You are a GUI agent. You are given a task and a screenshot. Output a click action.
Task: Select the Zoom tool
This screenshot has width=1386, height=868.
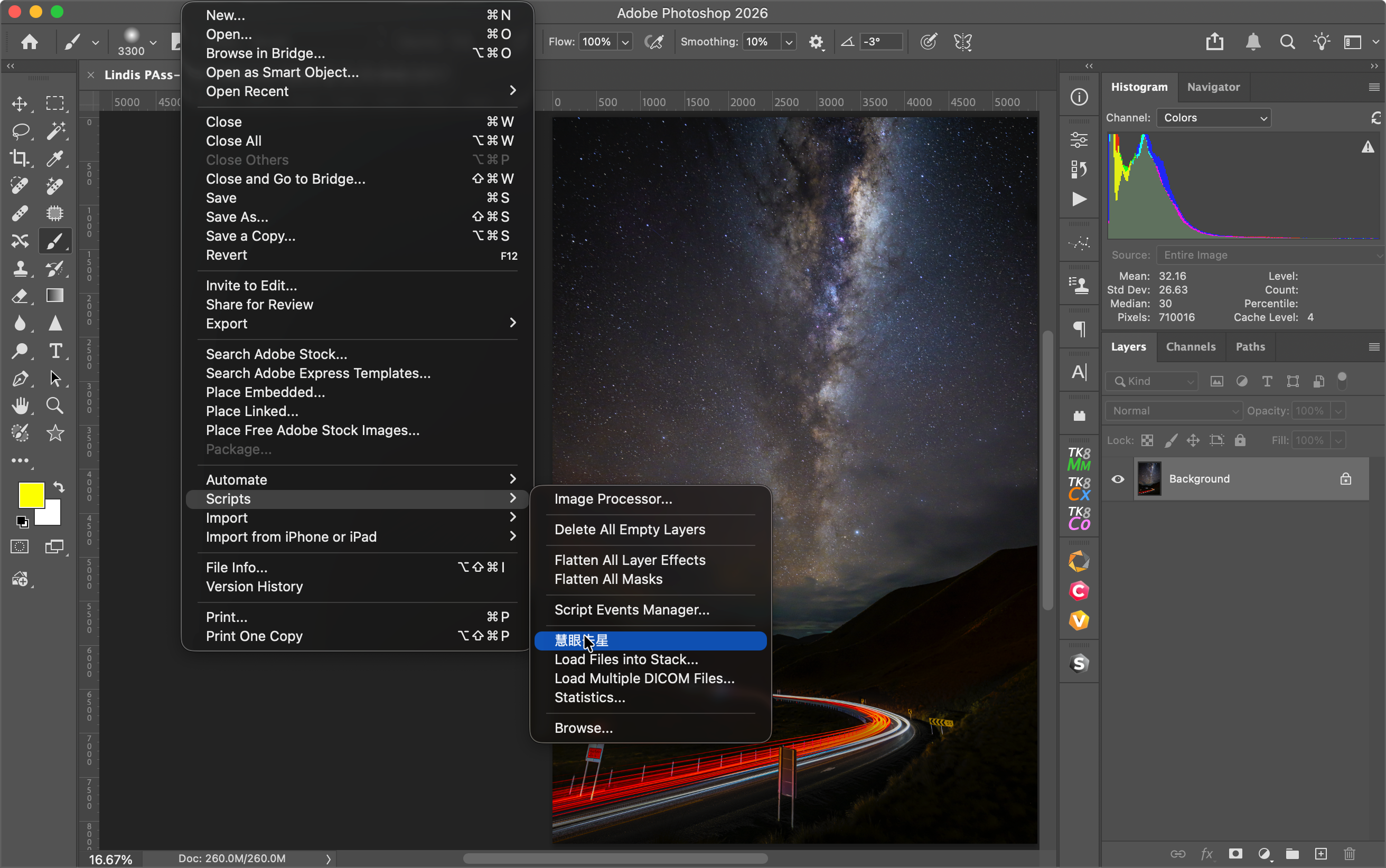tap(55, 406)
